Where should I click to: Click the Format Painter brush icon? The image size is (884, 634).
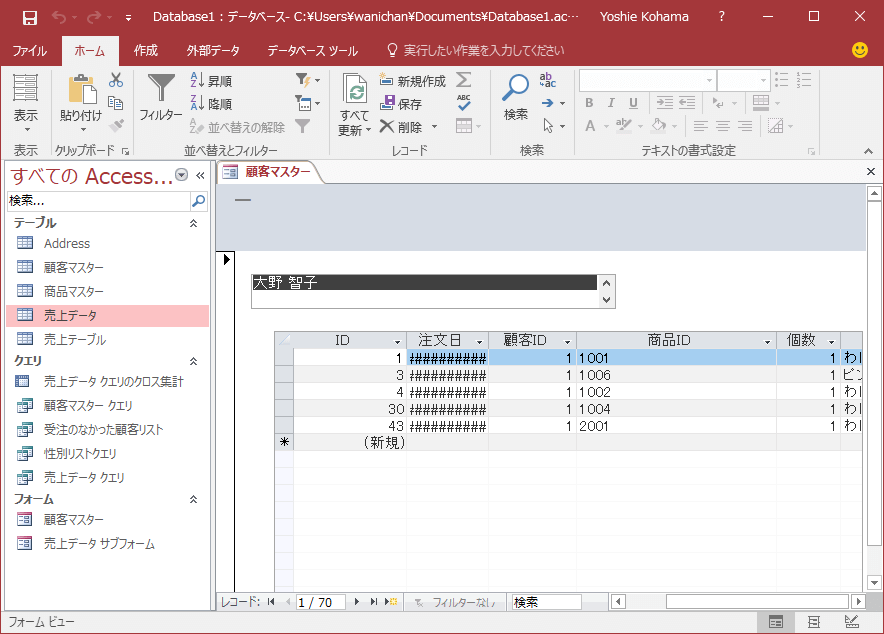click(116, 126)
